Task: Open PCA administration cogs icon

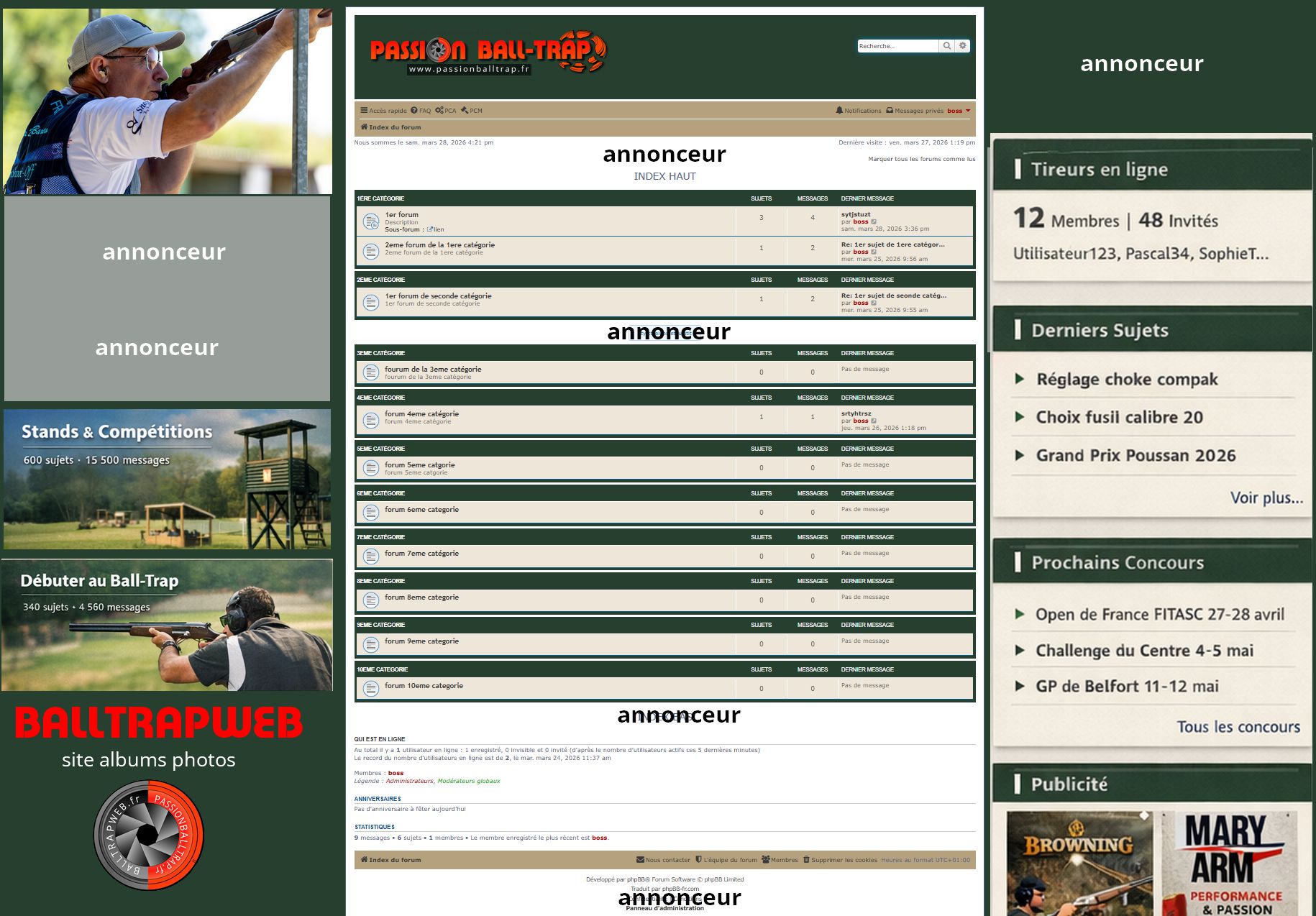Action: point(439,111)
